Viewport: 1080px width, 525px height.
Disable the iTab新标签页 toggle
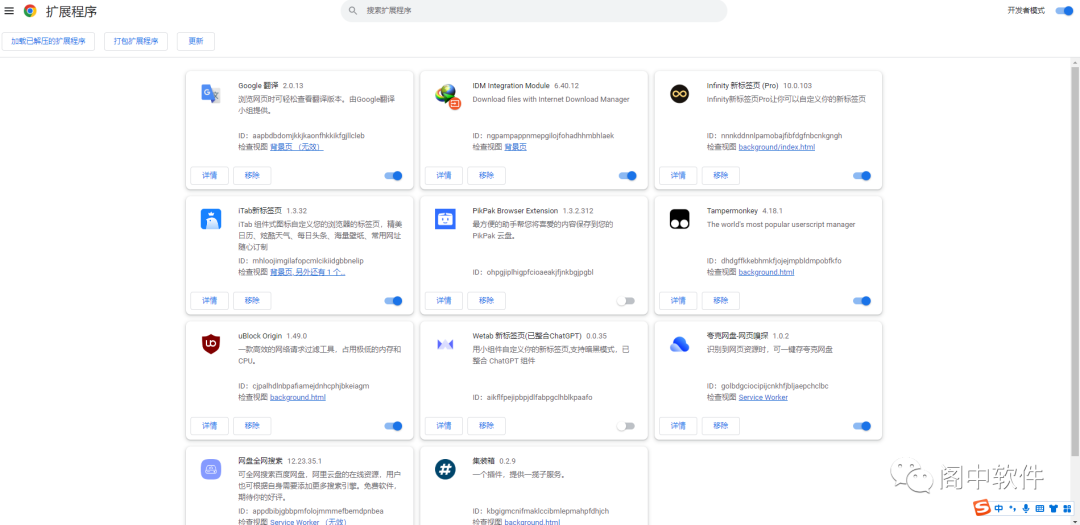(x=393, y=301)
